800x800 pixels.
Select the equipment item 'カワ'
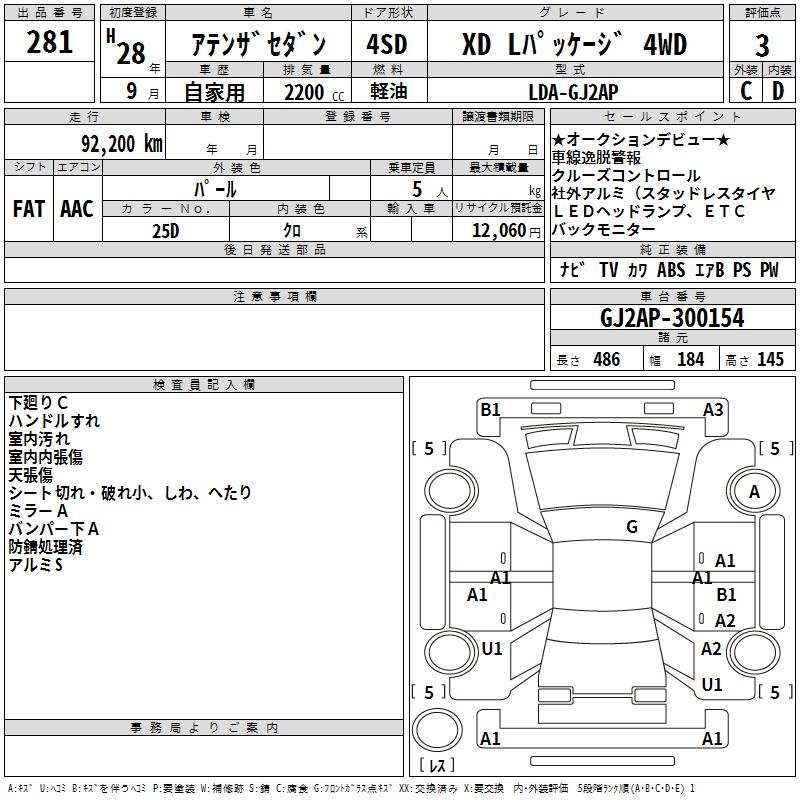click(x=637, y=269)
